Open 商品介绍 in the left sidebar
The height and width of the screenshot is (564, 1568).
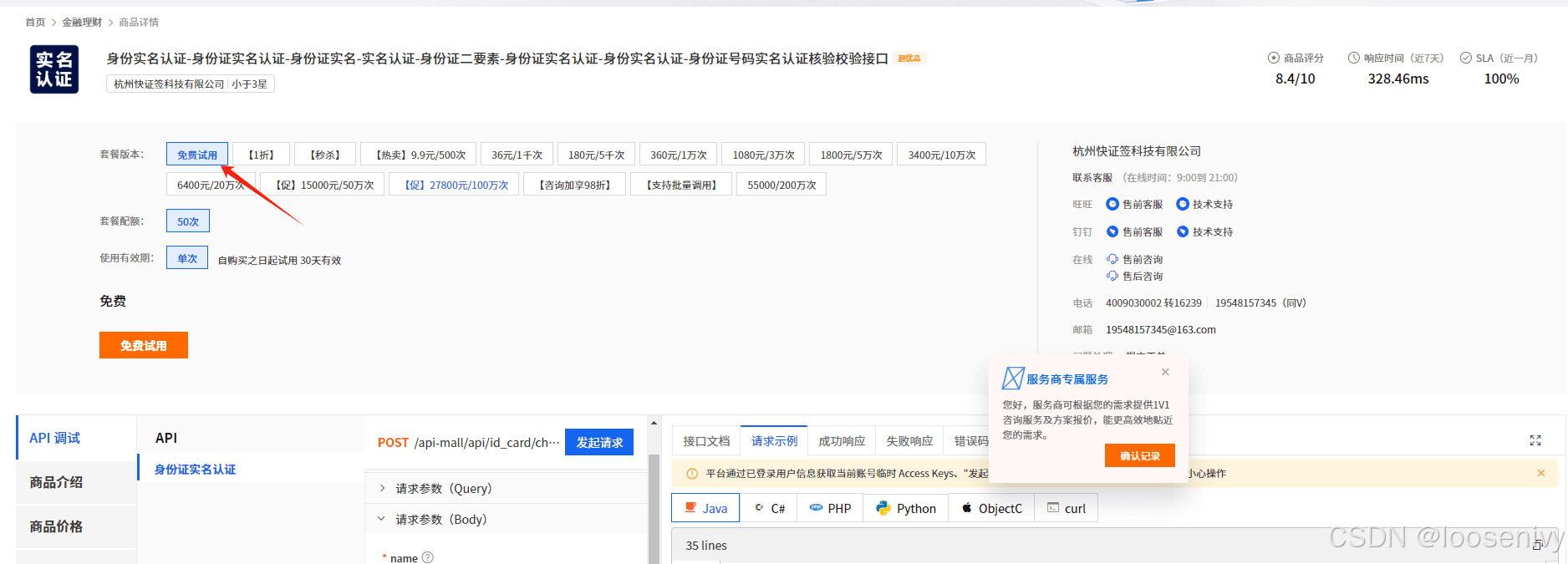pyautogui.click(x=56, y=482)
